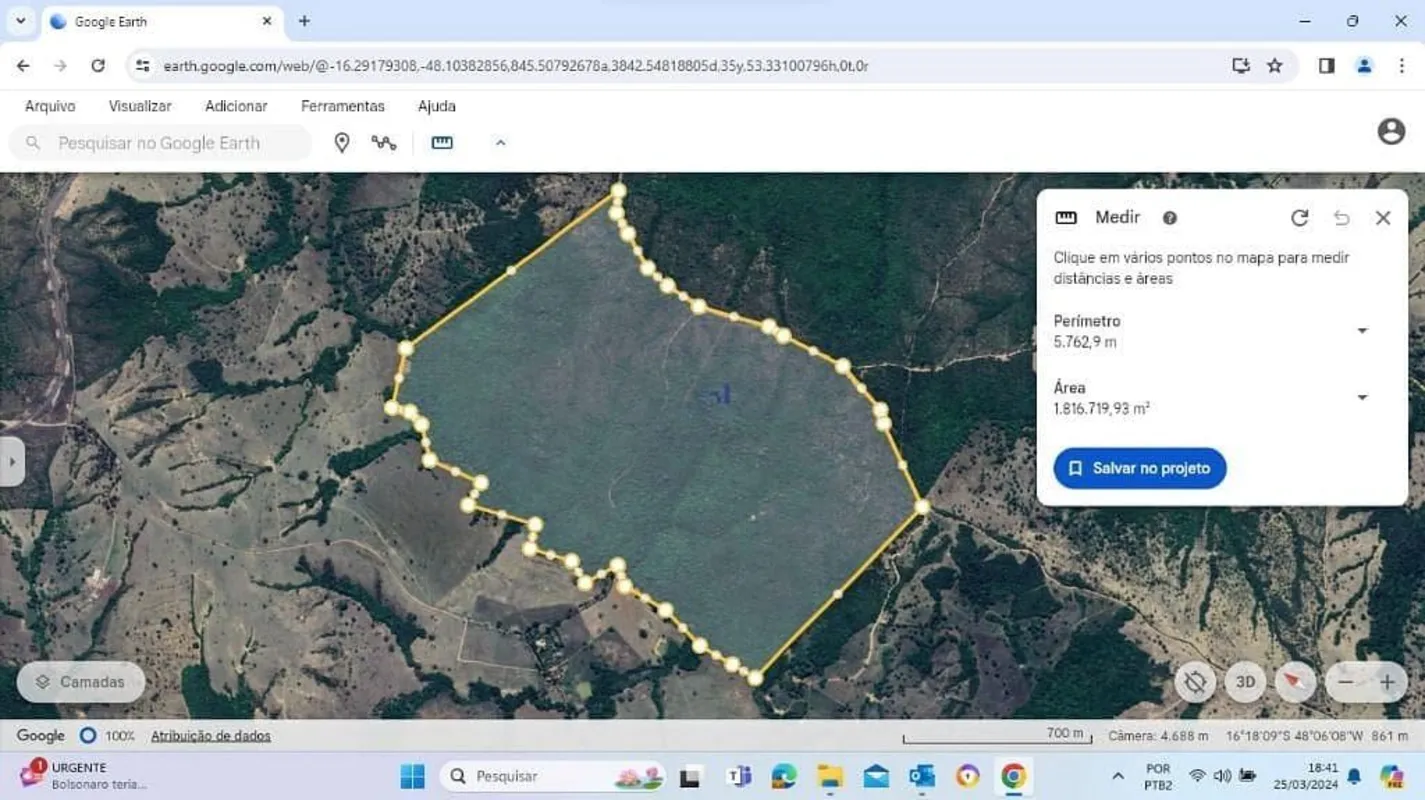Open the Atribuição de dados link
The width and height of the screenshot is (1425, 800).
[210, 736]
